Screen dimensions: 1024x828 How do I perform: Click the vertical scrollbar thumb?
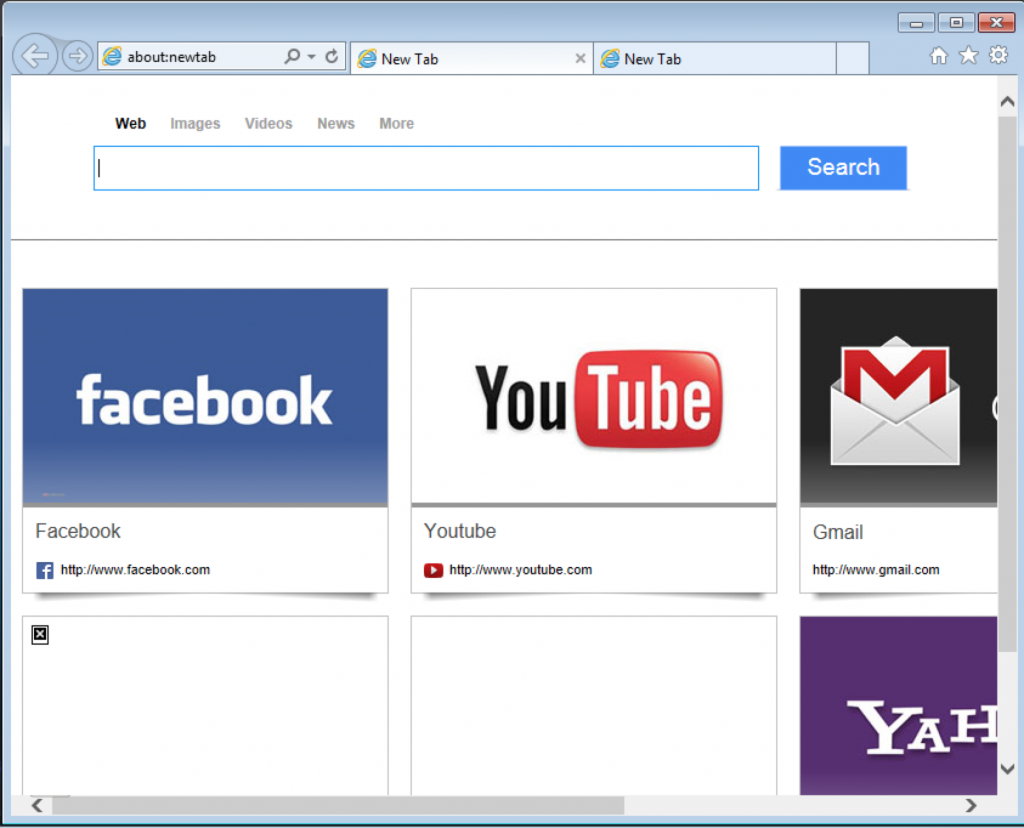[1007, 385]
